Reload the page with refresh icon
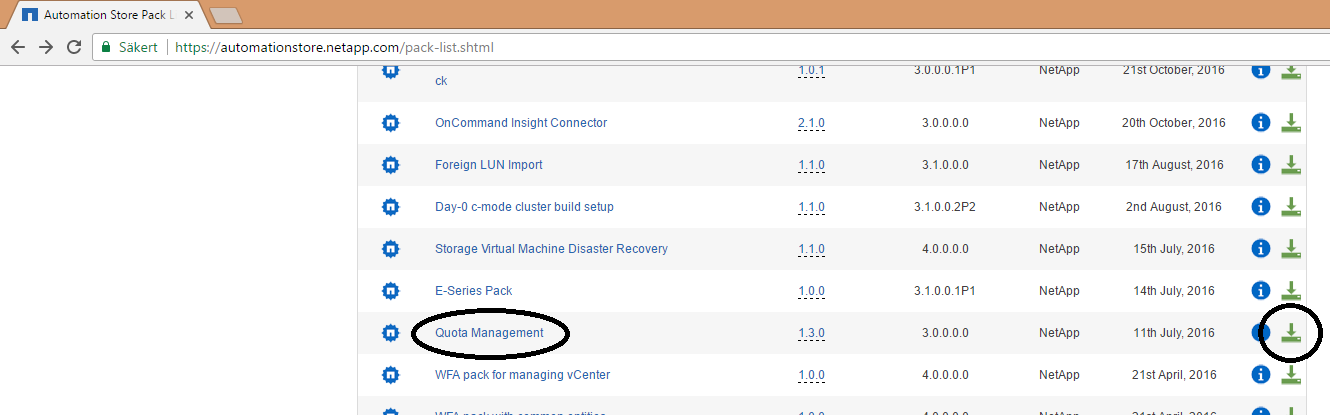The height and width of the screenshot is (415, 1330). coord(74,47)
